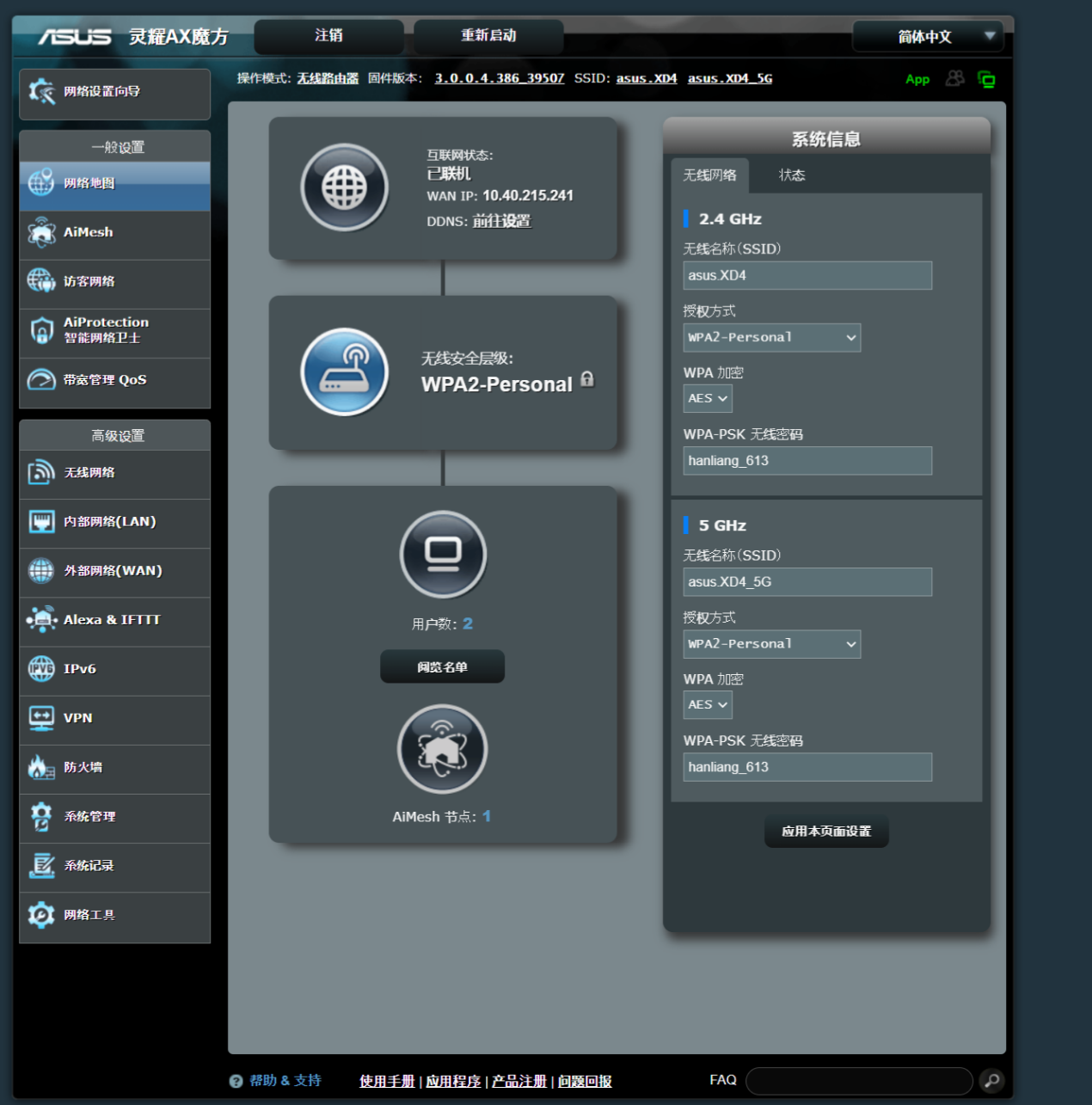Open Guest Network (访客网络) settings

[x=114, y=284]
